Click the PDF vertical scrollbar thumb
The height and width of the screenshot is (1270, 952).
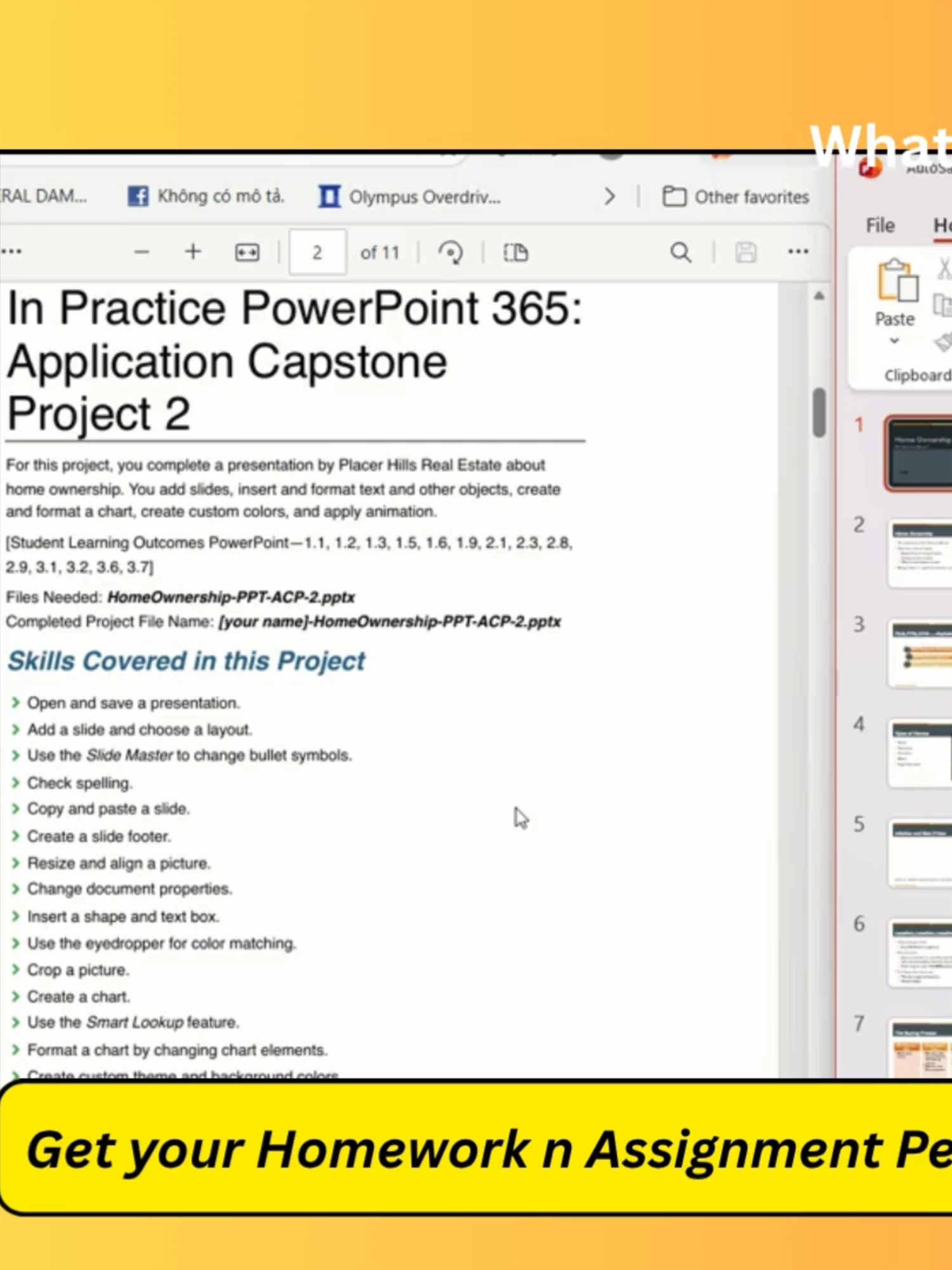[819, 413]
